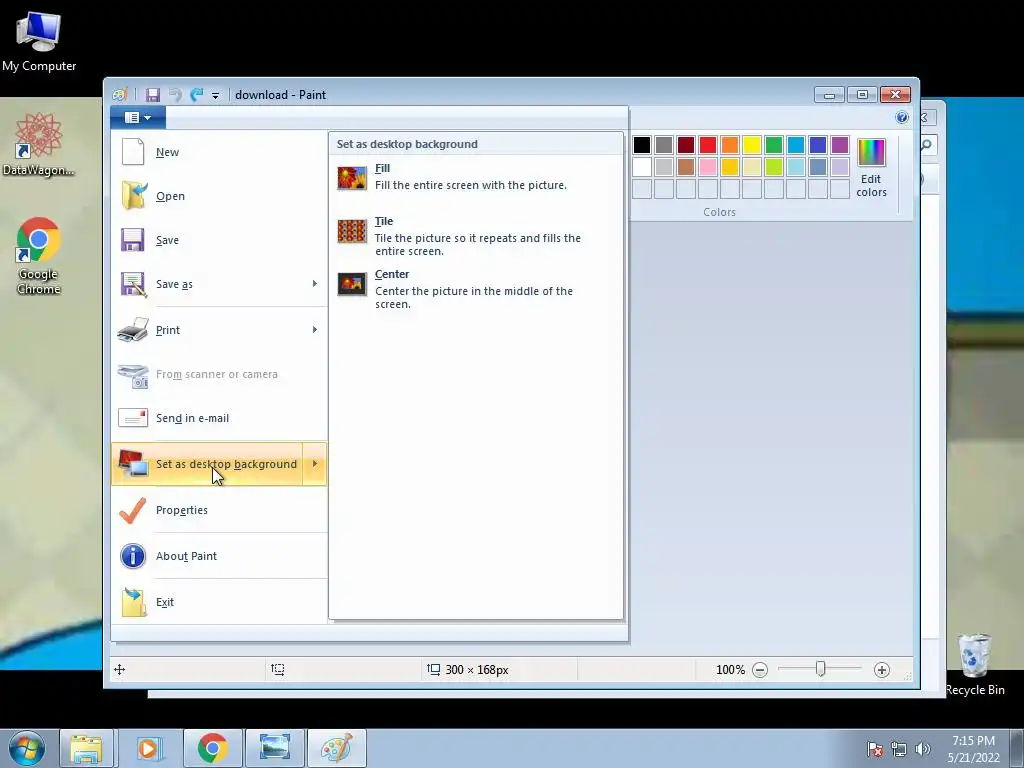Select the Center background option
This screenshot has width=1024, height=768.
(x=475, y=289)
